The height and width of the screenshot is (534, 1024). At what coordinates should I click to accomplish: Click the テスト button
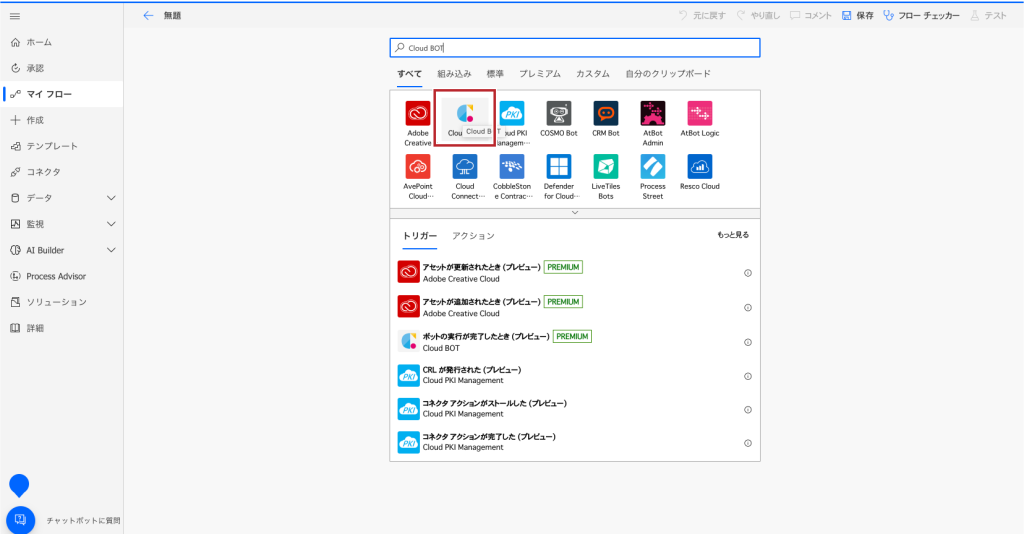coord(988,16)
